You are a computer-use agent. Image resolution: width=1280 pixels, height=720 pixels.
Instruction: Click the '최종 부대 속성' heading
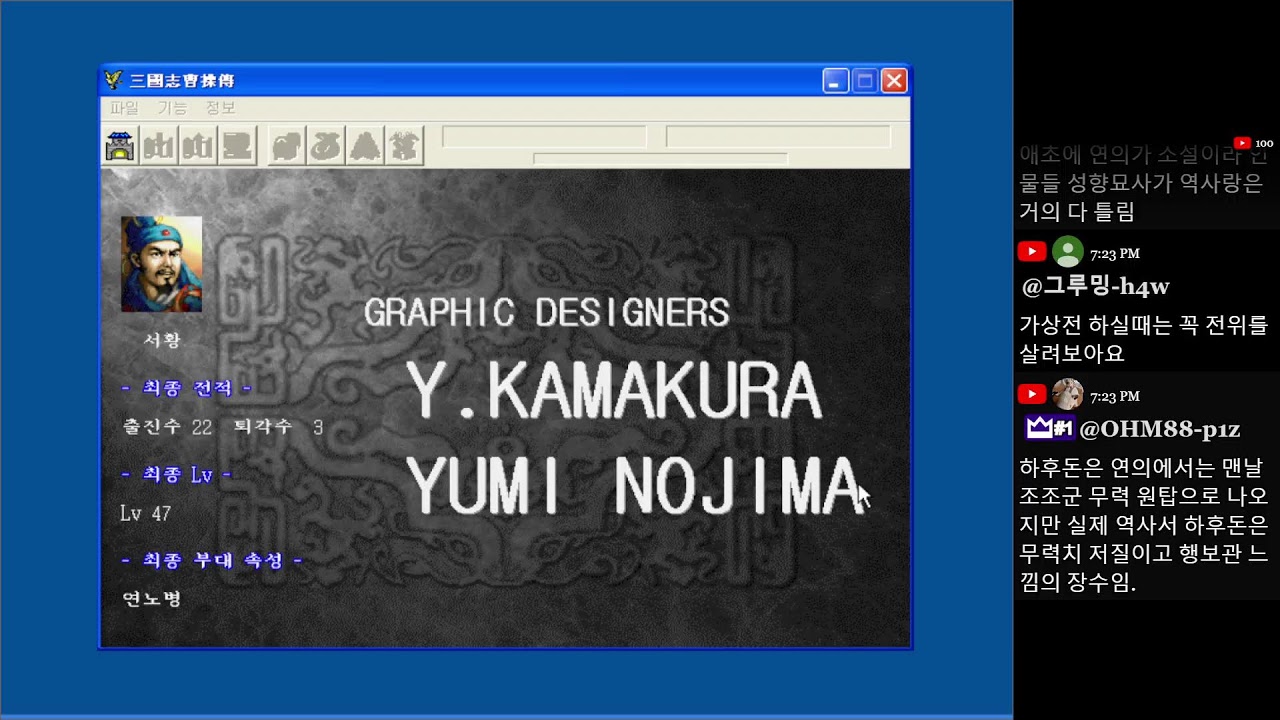(x=212, y=561)
